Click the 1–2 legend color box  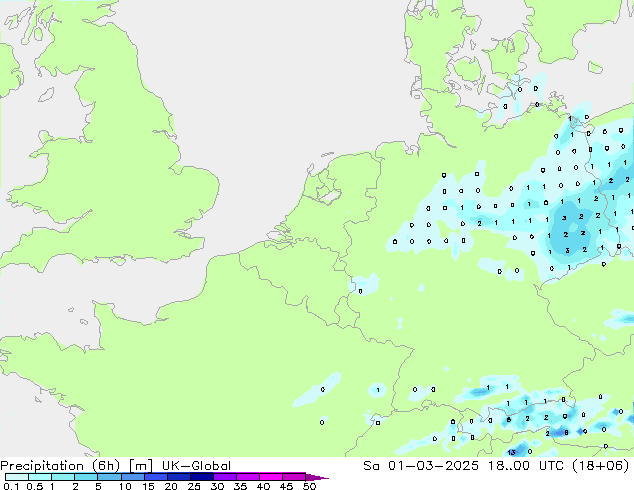pos(63,477)
